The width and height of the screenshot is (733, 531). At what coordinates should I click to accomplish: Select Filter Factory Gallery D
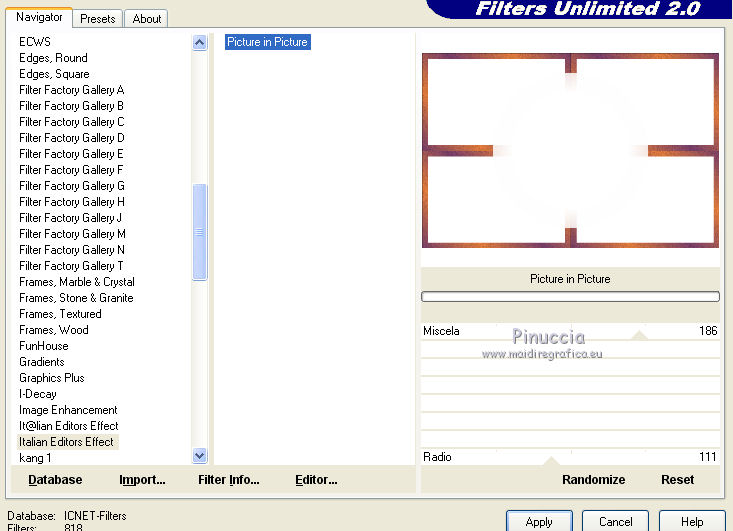click(x=72, y=138)
